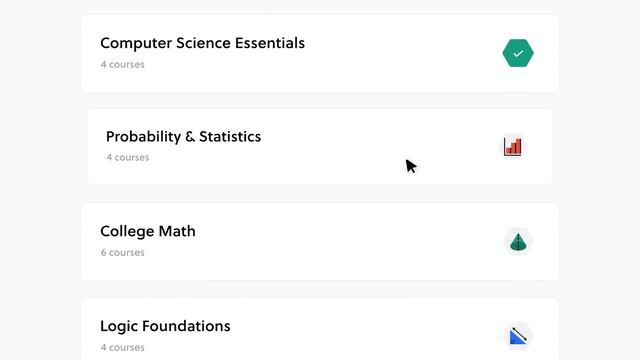Select the College Math heading
This screenshot has width=640, height=360.
click(148, 231)
